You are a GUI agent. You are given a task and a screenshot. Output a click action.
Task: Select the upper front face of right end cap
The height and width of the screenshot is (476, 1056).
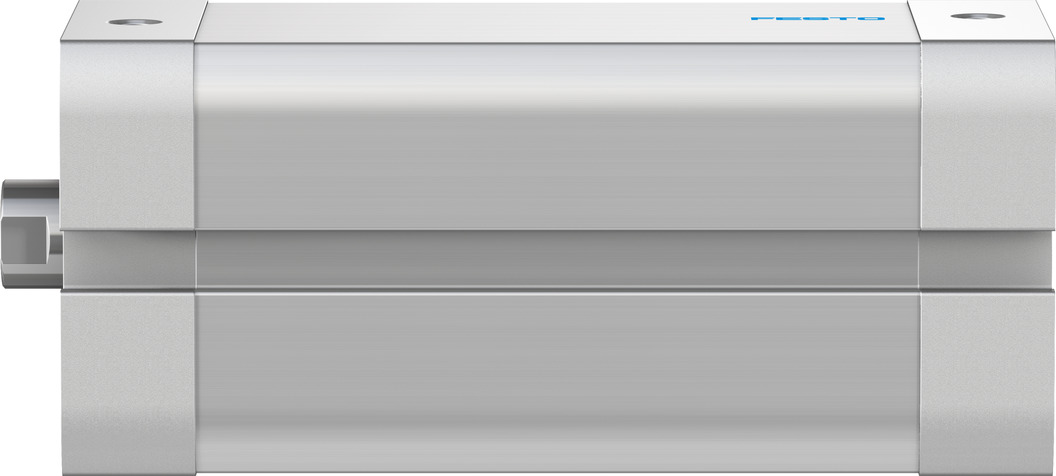coord(987,135)
